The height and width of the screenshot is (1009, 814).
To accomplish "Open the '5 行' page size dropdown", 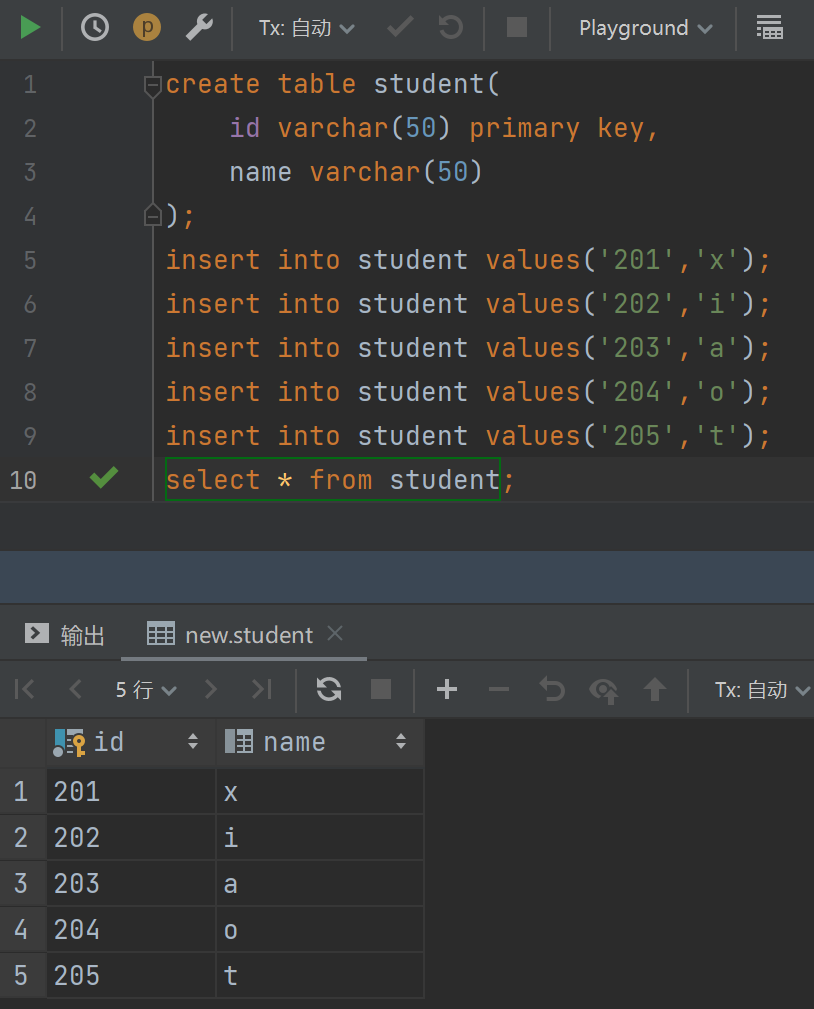I will point(146,690).
